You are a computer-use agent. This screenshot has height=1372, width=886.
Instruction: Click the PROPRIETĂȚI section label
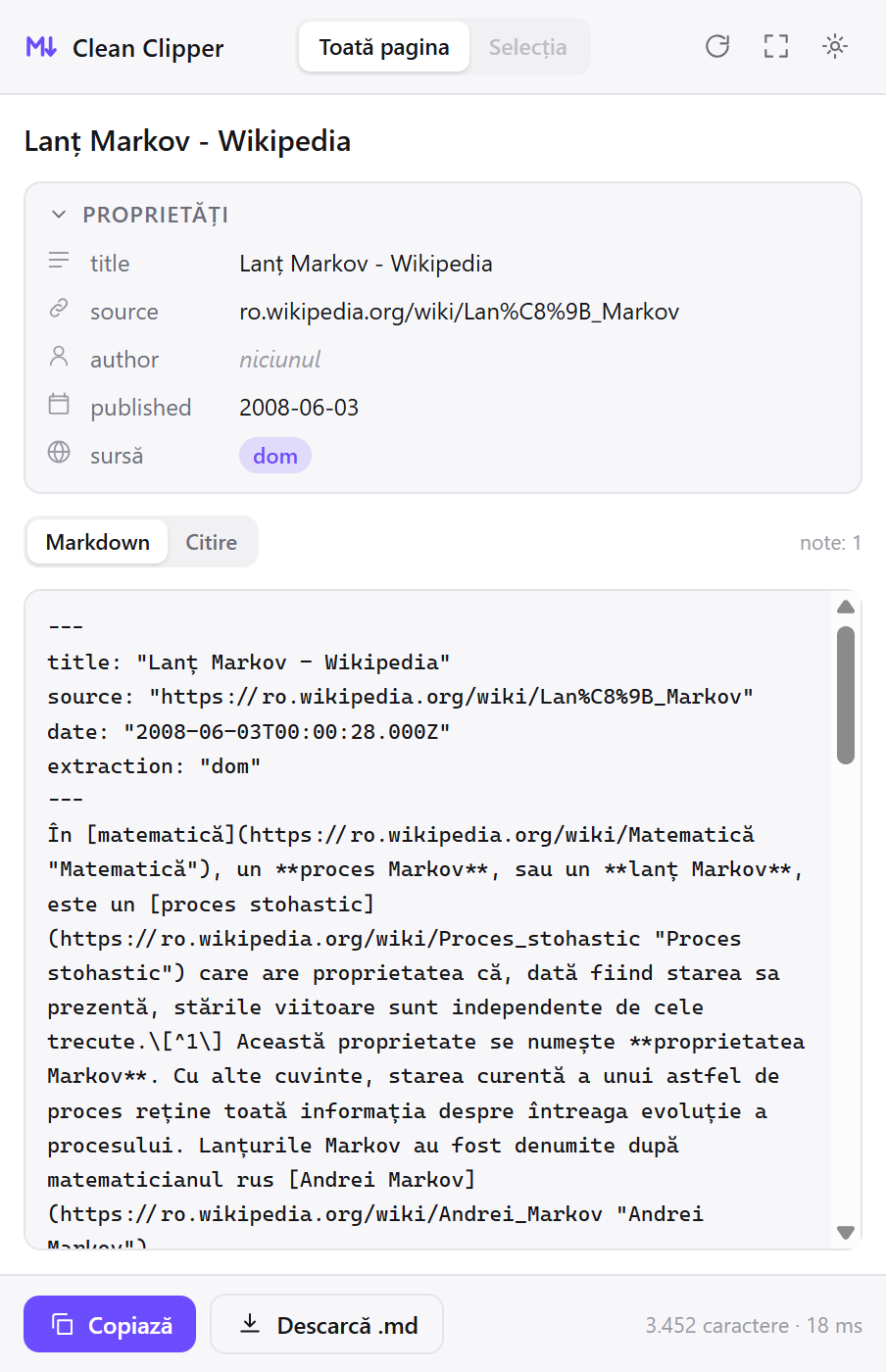155,215
